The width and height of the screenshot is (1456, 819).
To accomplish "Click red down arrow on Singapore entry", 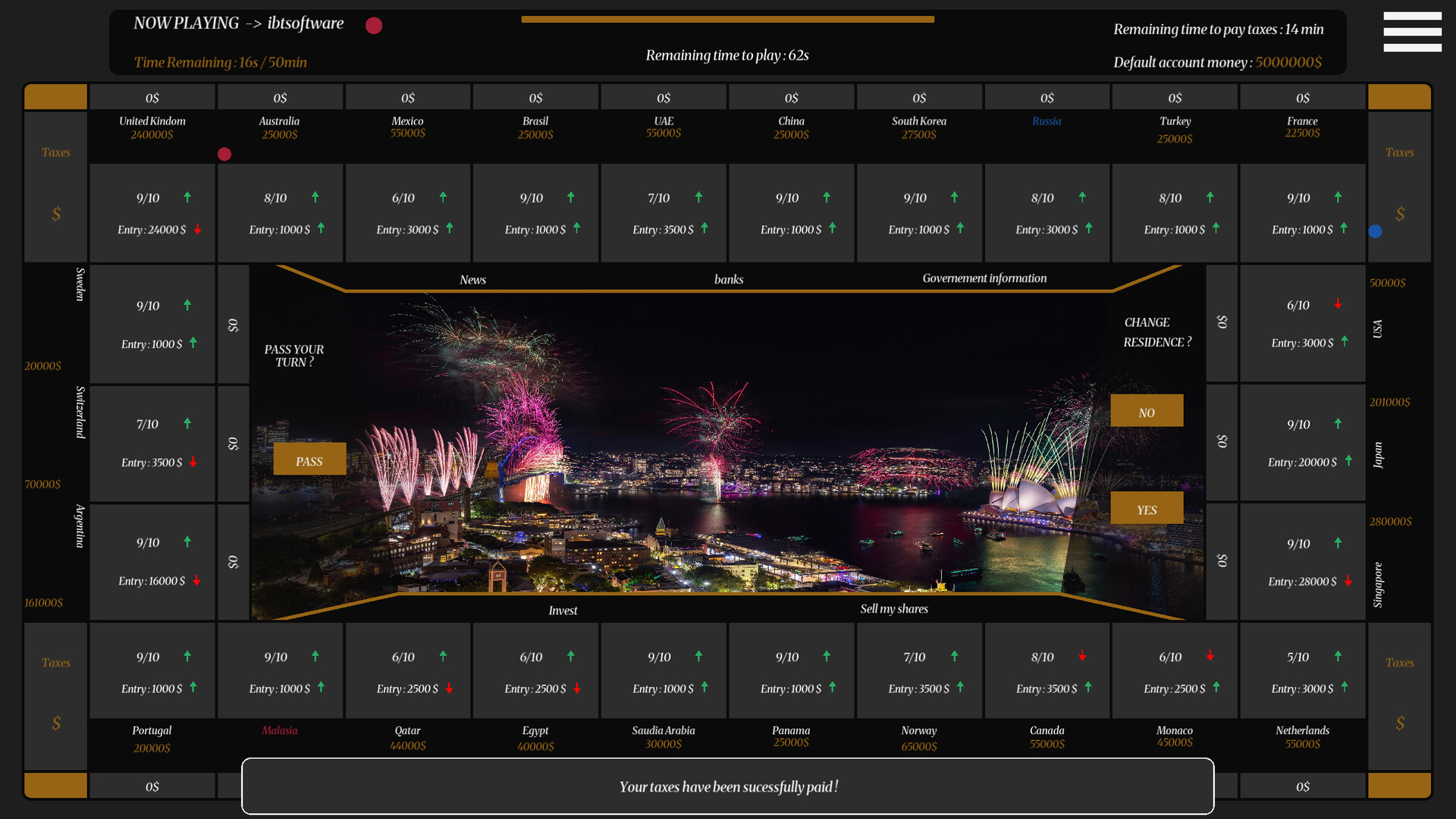I will pyautogui.click(x=1348, y=581).
